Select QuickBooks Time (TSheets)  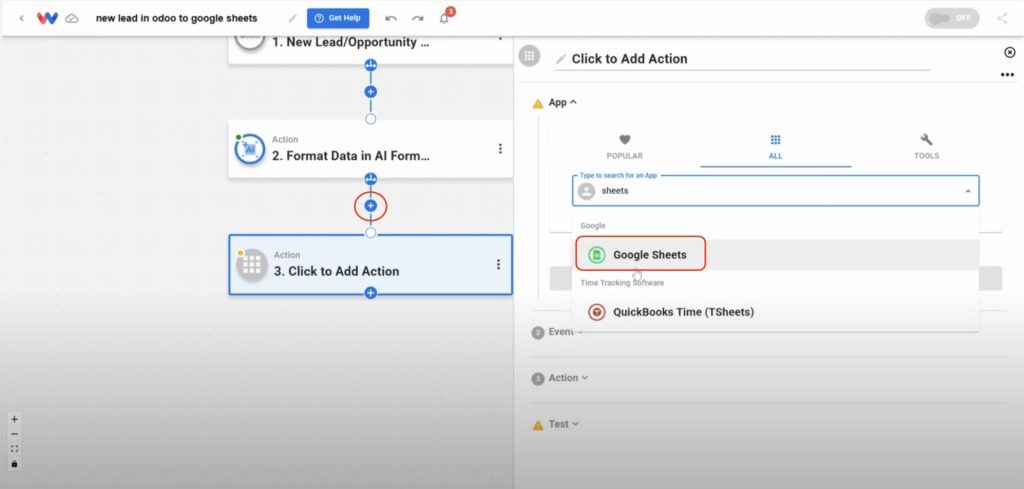(775, 312)
